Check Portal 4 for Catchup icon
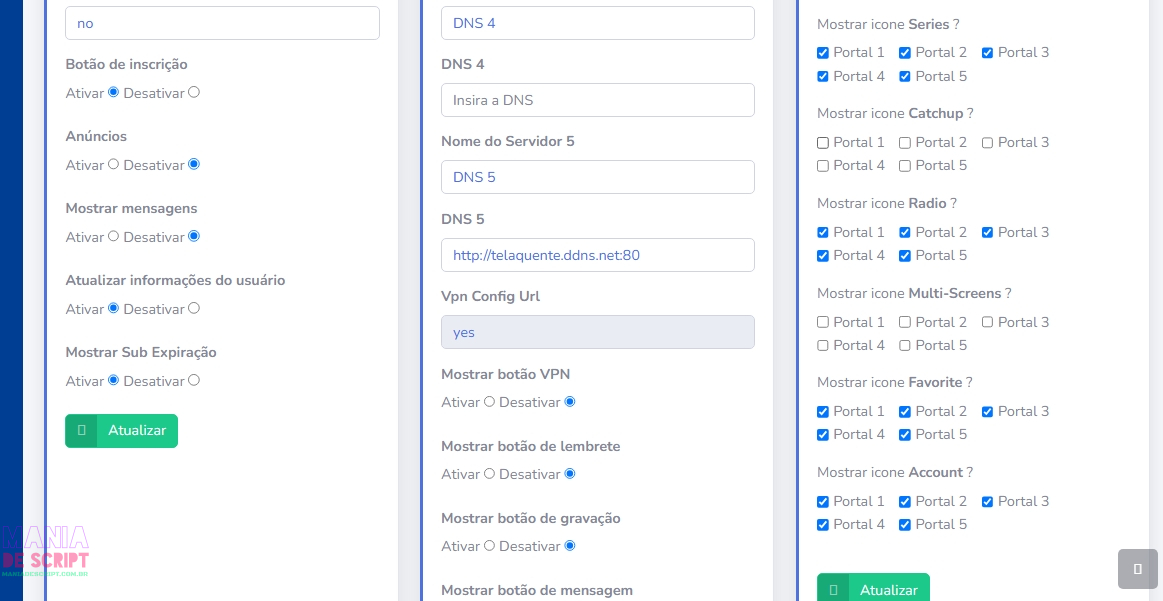The height and width of the screenshot is (601, 1163). (823, 166)
